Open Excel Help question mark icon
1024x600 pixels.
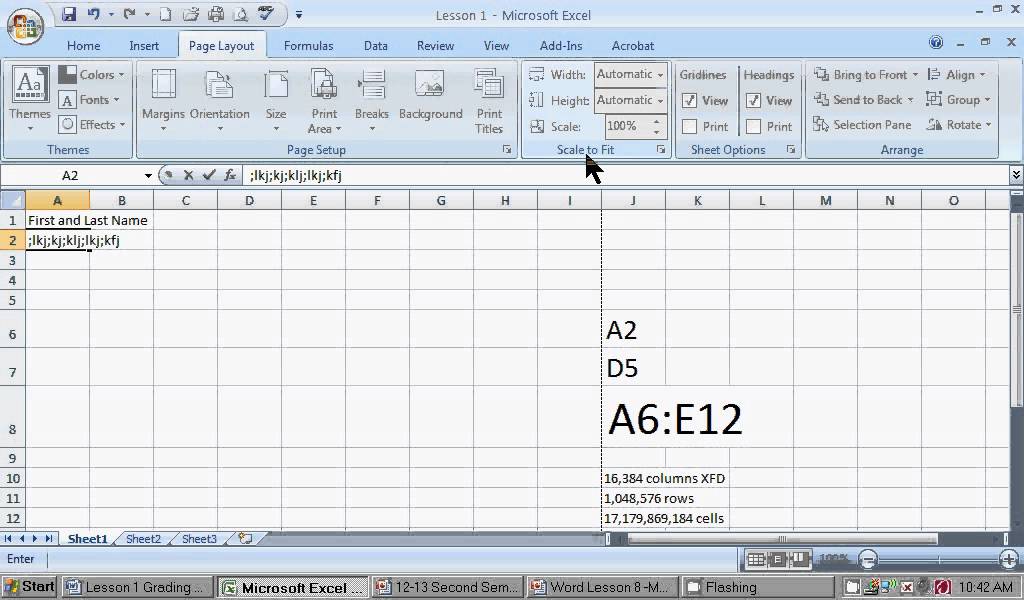[x=935, y=43]
